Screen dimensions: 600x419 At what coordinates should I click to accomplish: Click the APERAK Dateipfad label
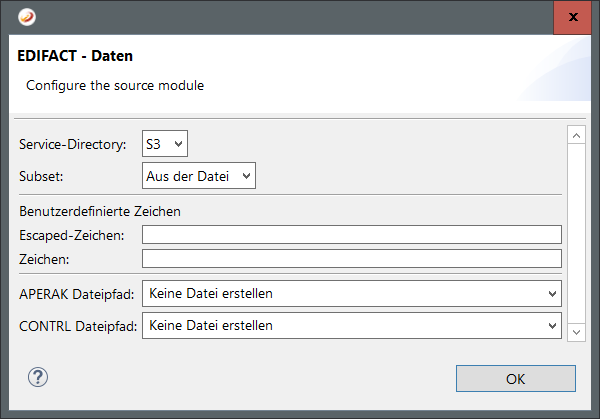[x=77, y=294]
